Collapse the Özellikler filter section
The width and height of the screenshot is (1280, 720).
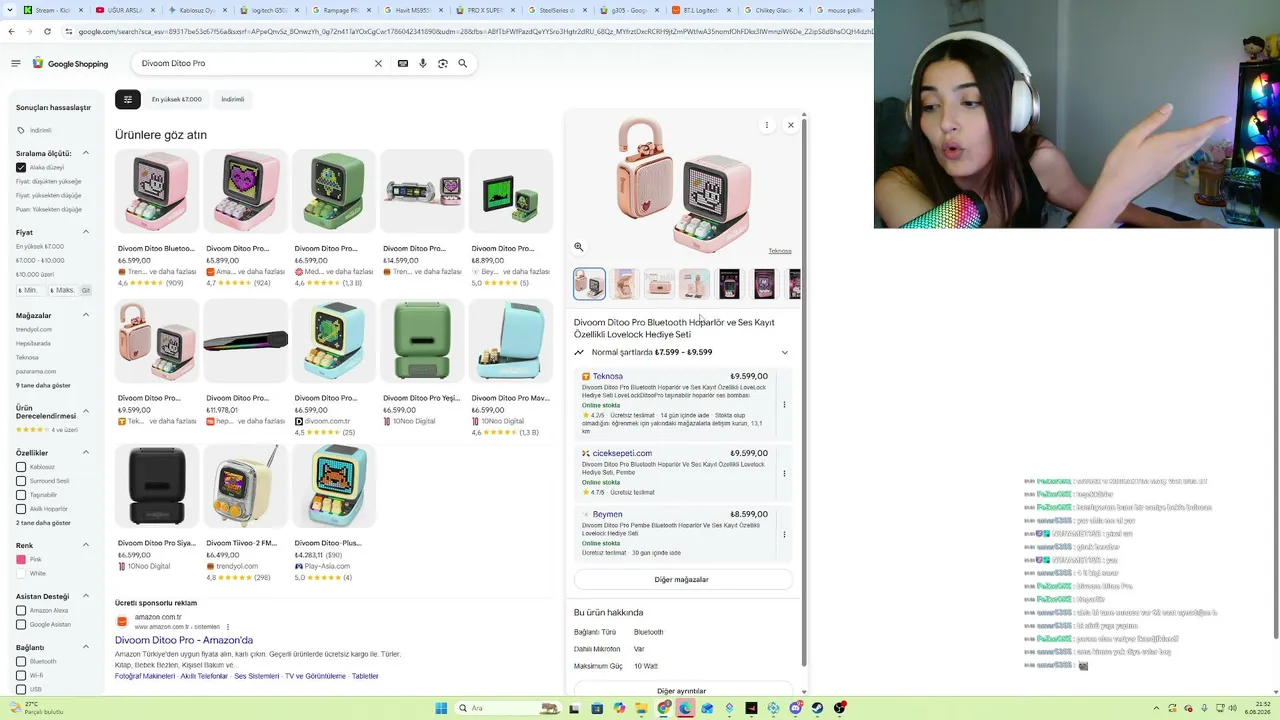pos(86,453)
